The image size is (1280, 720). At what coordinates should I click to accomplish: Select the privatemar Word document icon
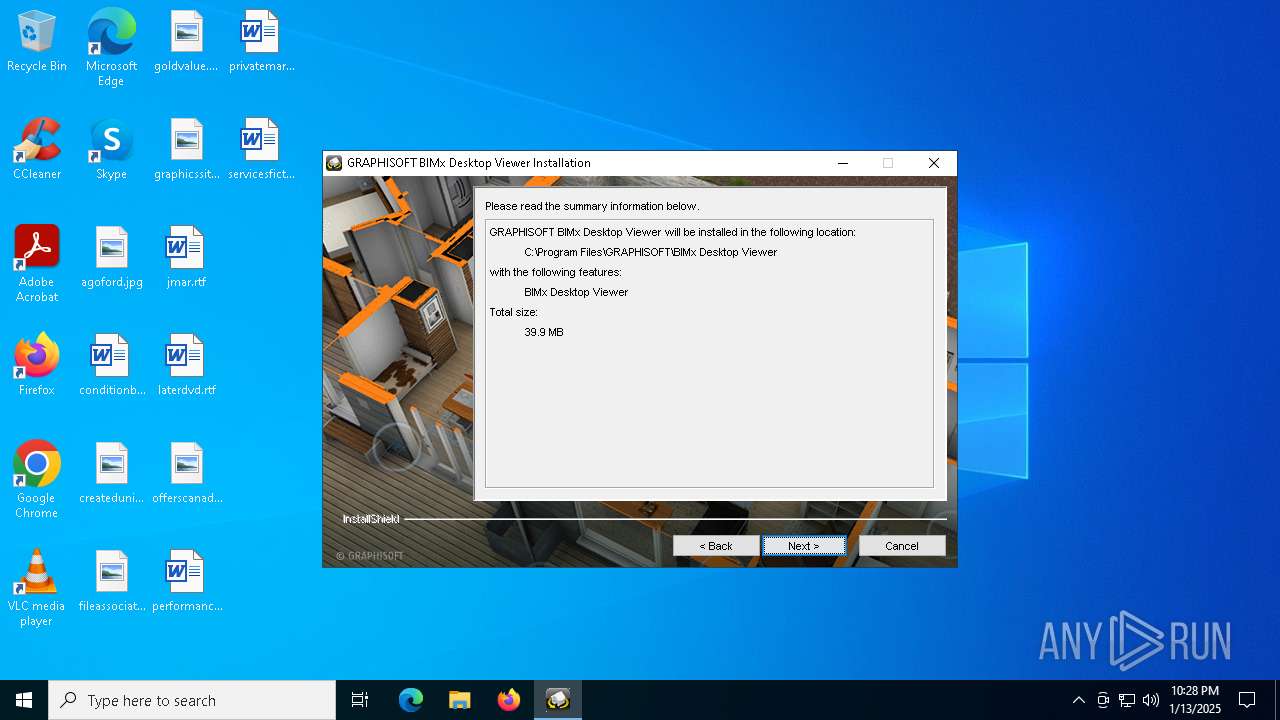tap(261, 42)
